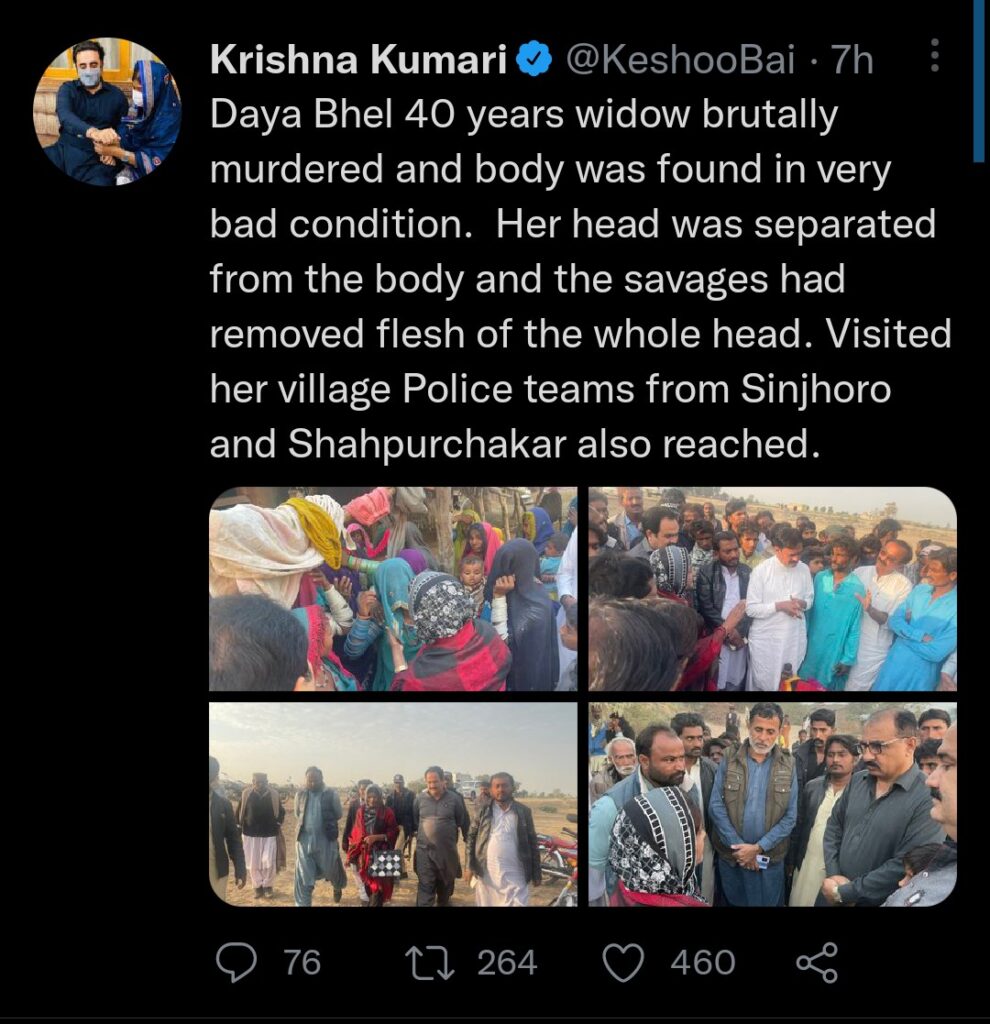The image size is (990, 1024).
Task: Open the reply icon with 76 comments
Action: point(236,963)
